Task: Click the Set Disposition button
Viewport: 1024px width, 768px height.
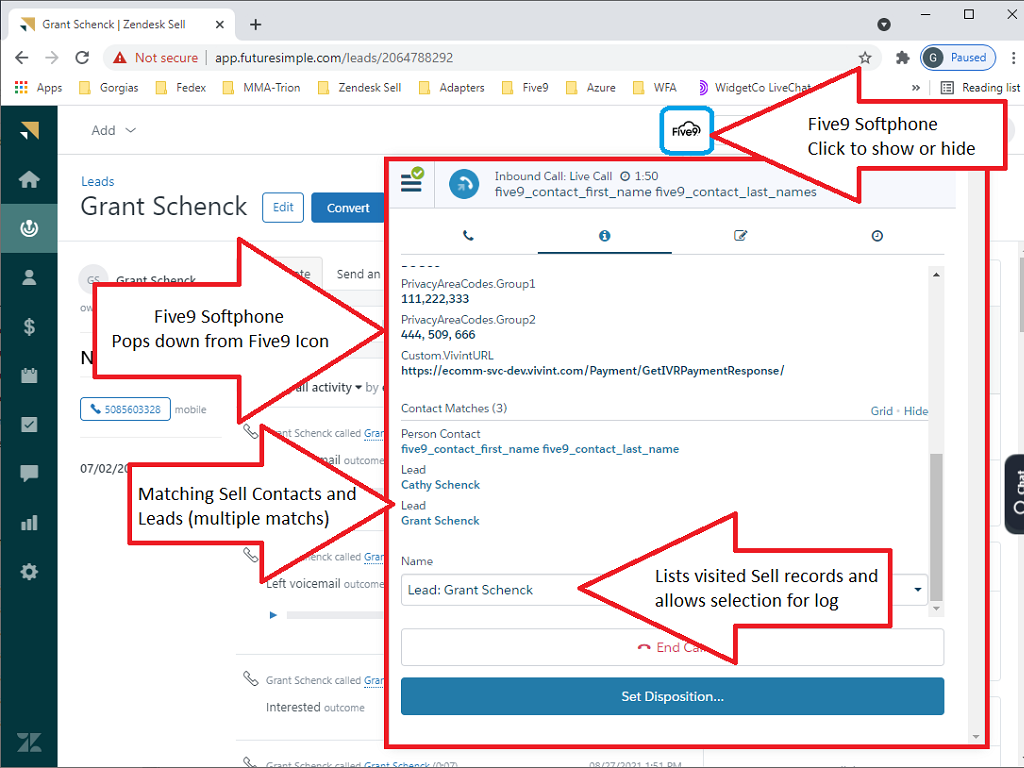Action: click(x=672, y=696)
